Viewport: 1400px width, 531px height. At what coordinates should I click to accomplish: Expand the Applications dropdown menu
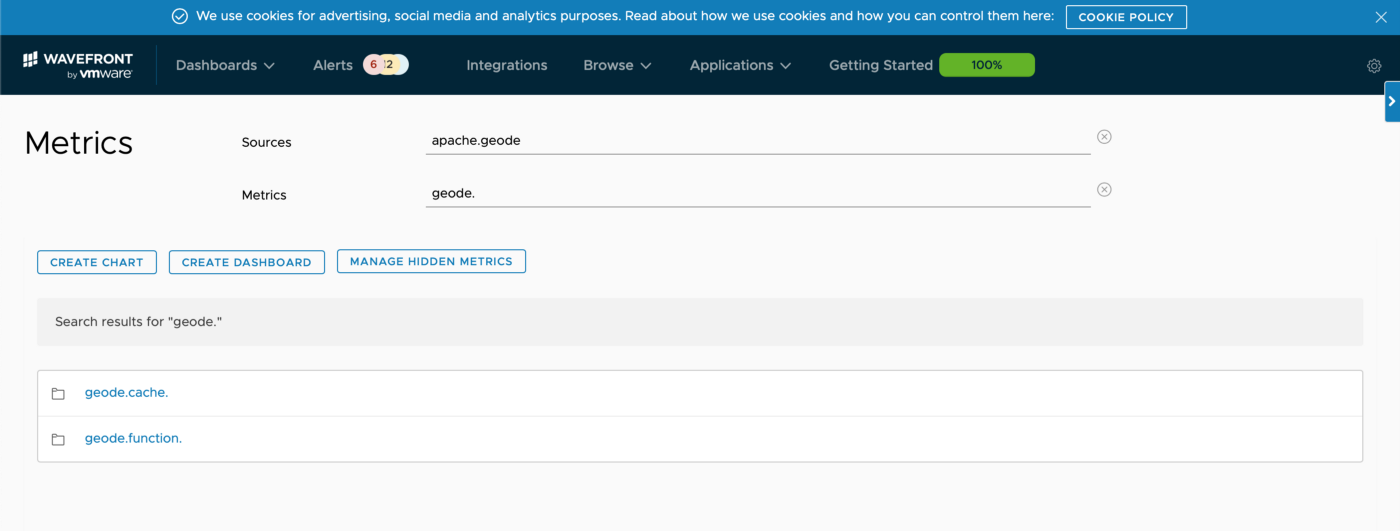pos(740,65)
